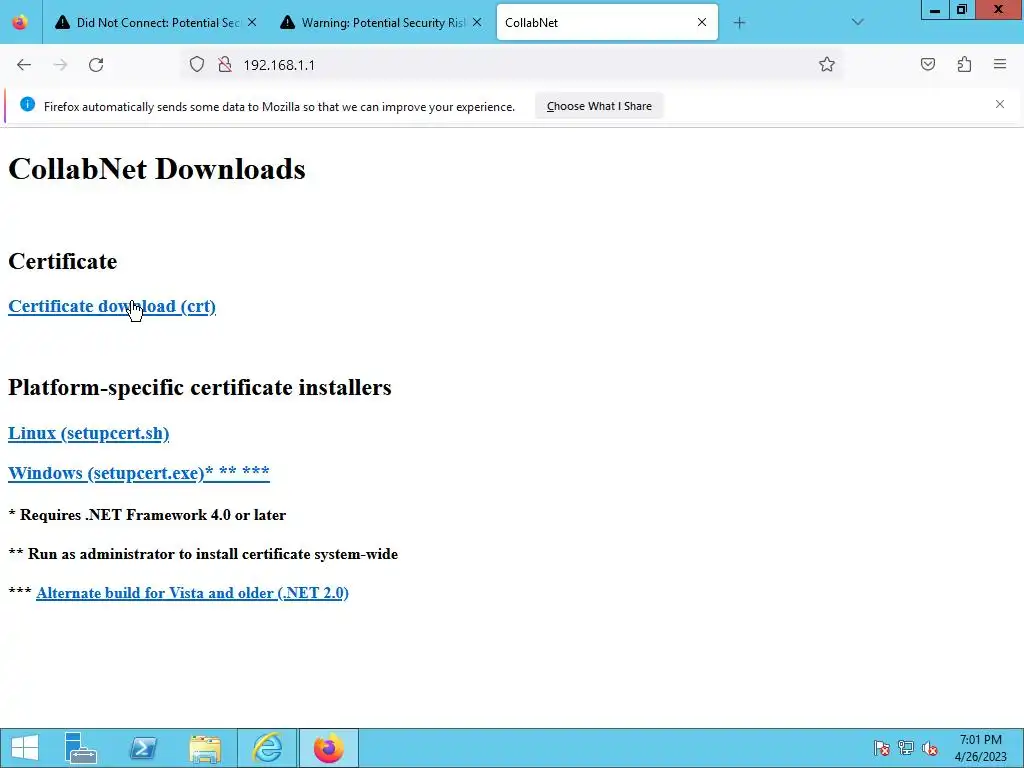The image size is (1024, 768).
Task: Open a new tab with plus button
Action: [739, 23]
